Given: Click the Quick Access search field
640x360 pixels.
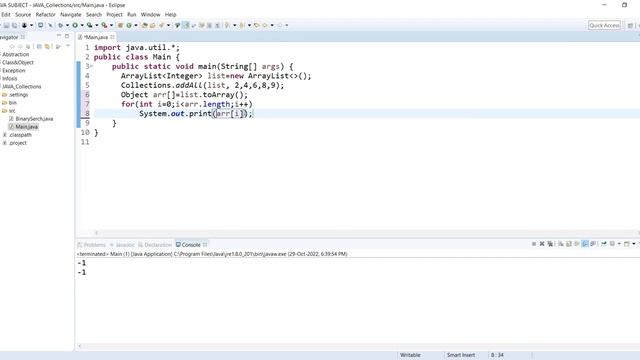Looking at the screenshot, I should [604, 25].
